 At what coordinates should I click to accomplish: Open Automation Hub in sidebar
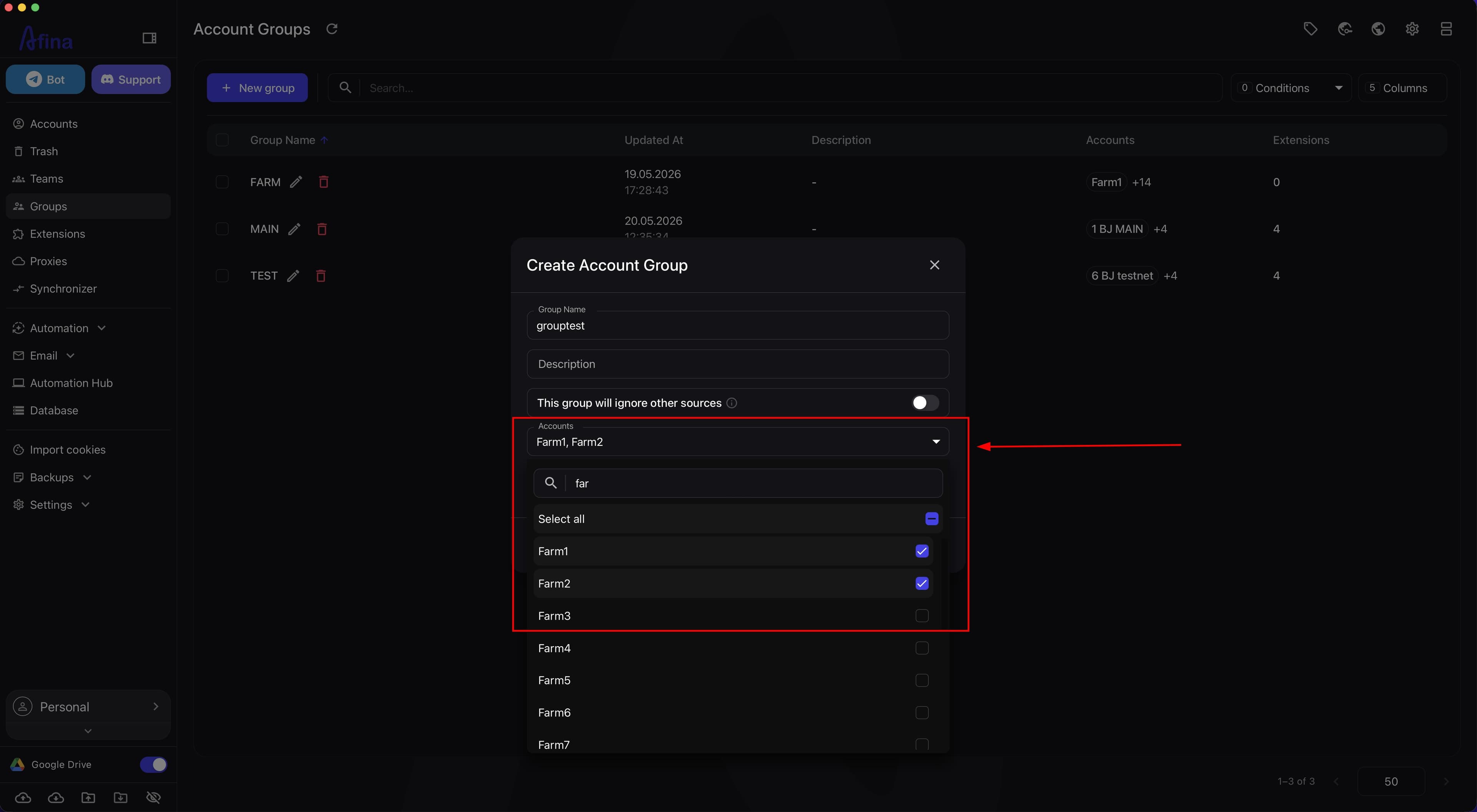click(x=88, y=383)
